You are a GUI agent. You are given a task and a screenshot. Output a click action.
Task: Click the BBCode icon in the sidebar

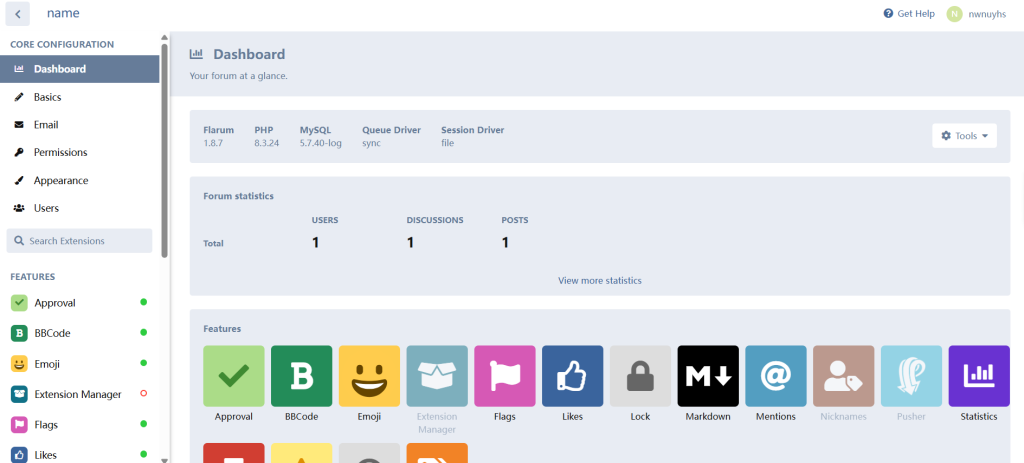20,333
